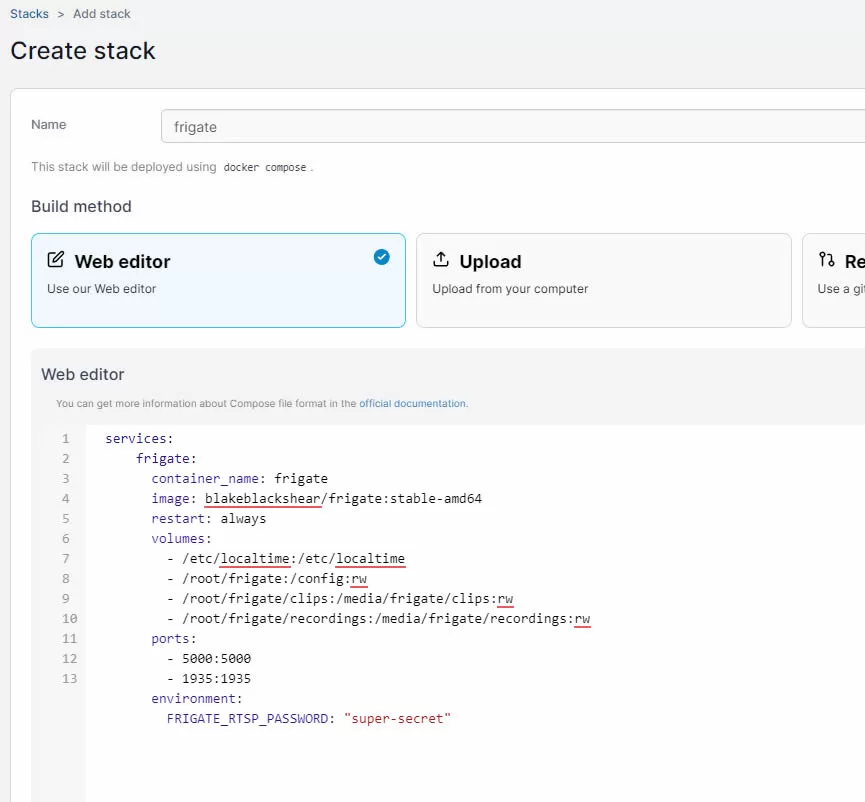Click line number 13 in the gutter

[x=70, y=678]
